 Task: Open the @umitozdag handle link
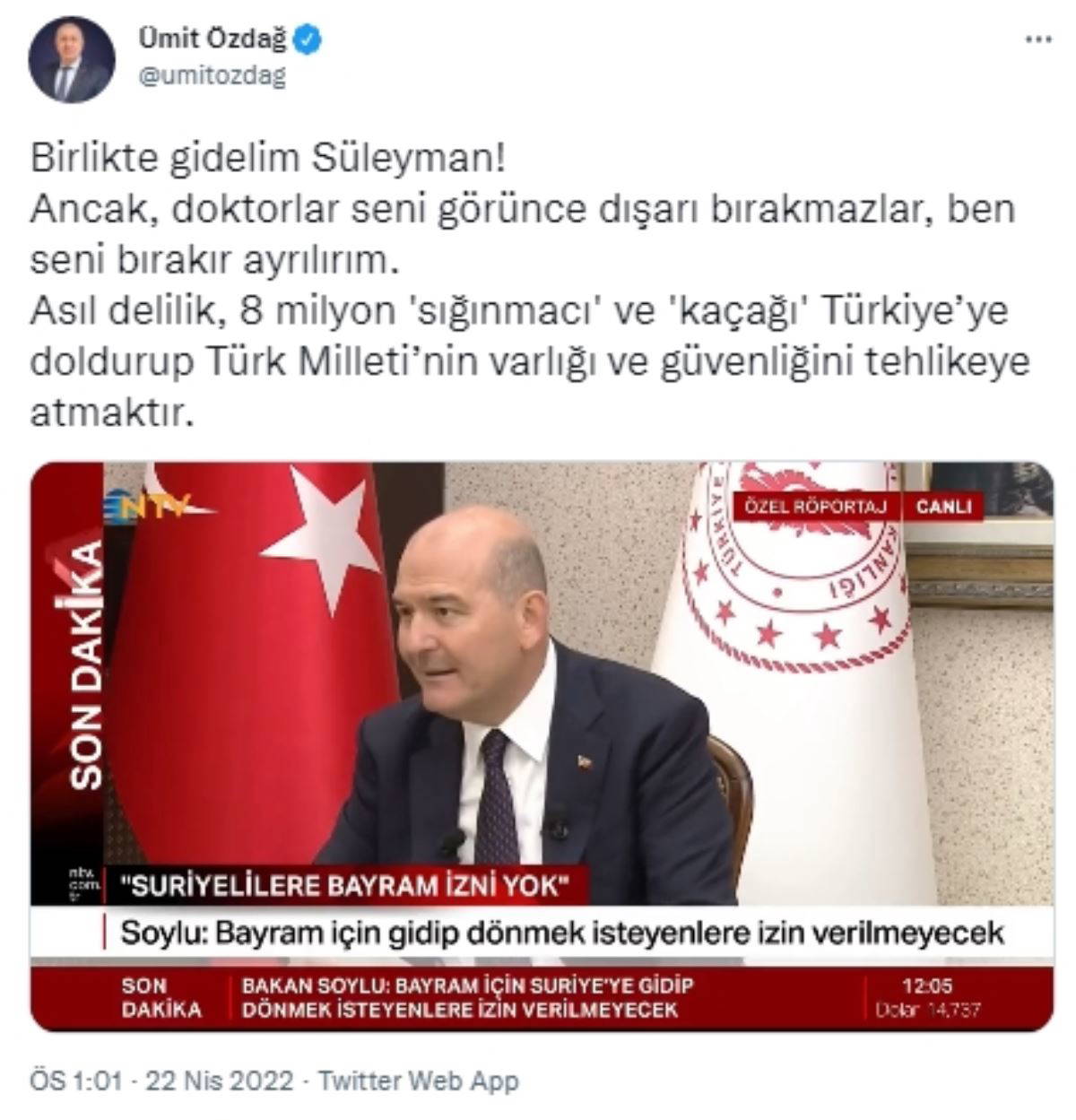(212, 77)
